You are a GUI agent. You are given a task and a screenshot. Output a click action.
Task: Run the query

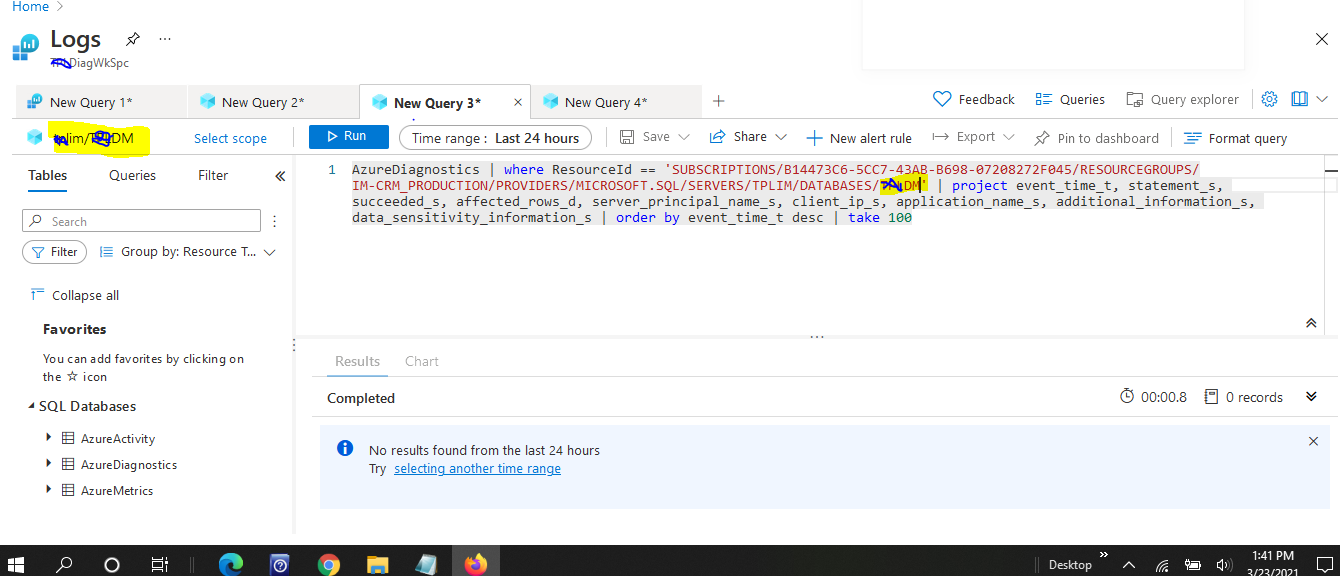click(348, 137)
